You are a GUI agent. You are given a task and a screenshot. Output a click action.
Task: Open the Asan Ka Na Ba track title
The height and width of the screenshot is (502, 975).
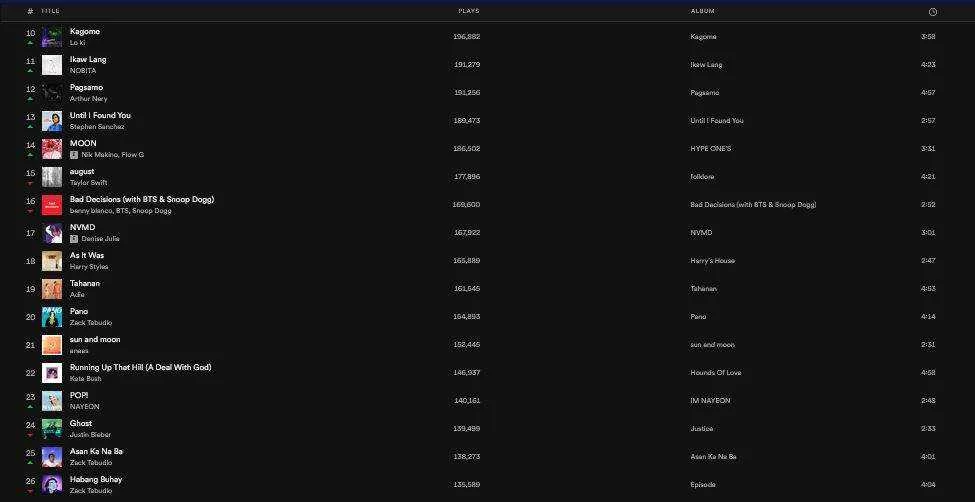coord(96,452)
